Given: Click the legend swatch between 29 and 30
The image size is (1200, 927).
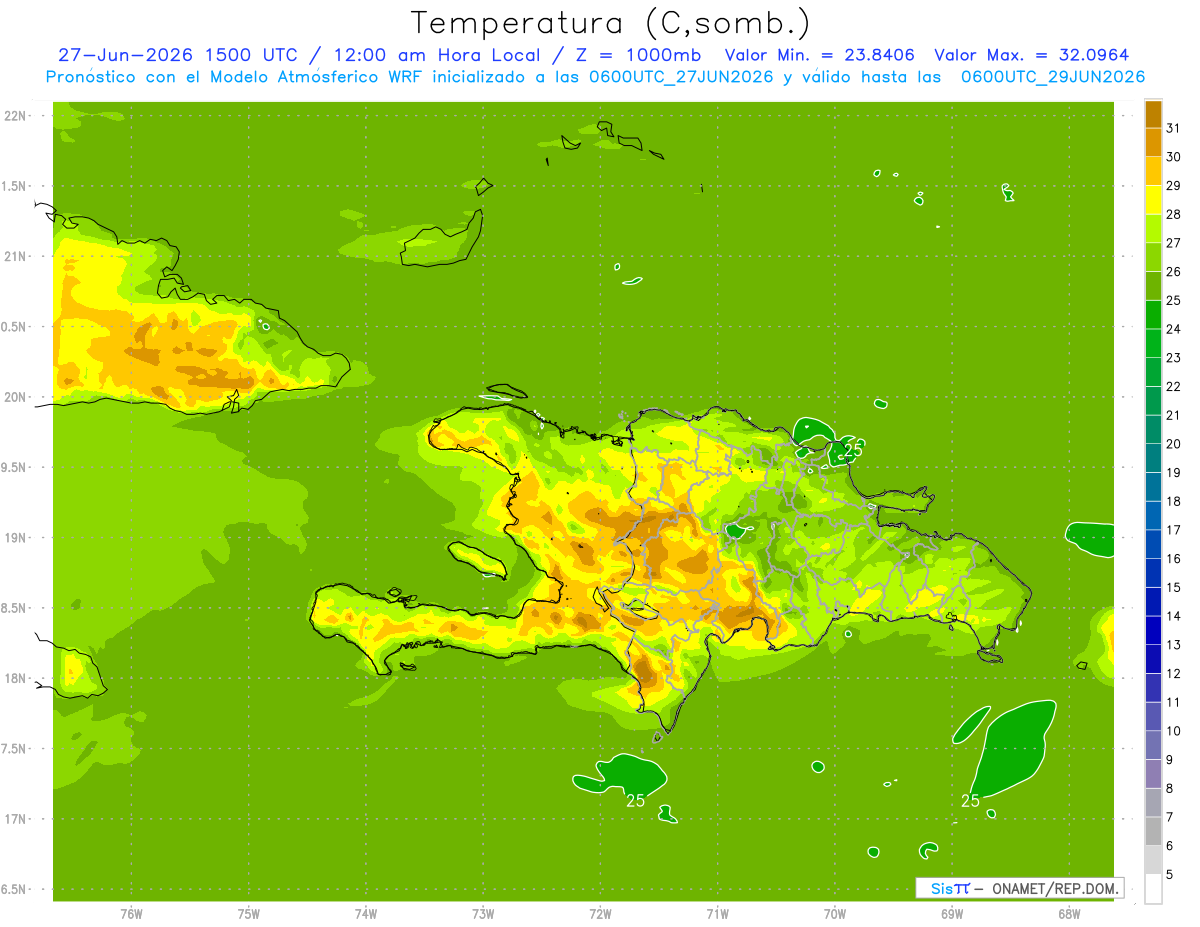Looking at the screenshot, I should click(x=1153, y=171).
